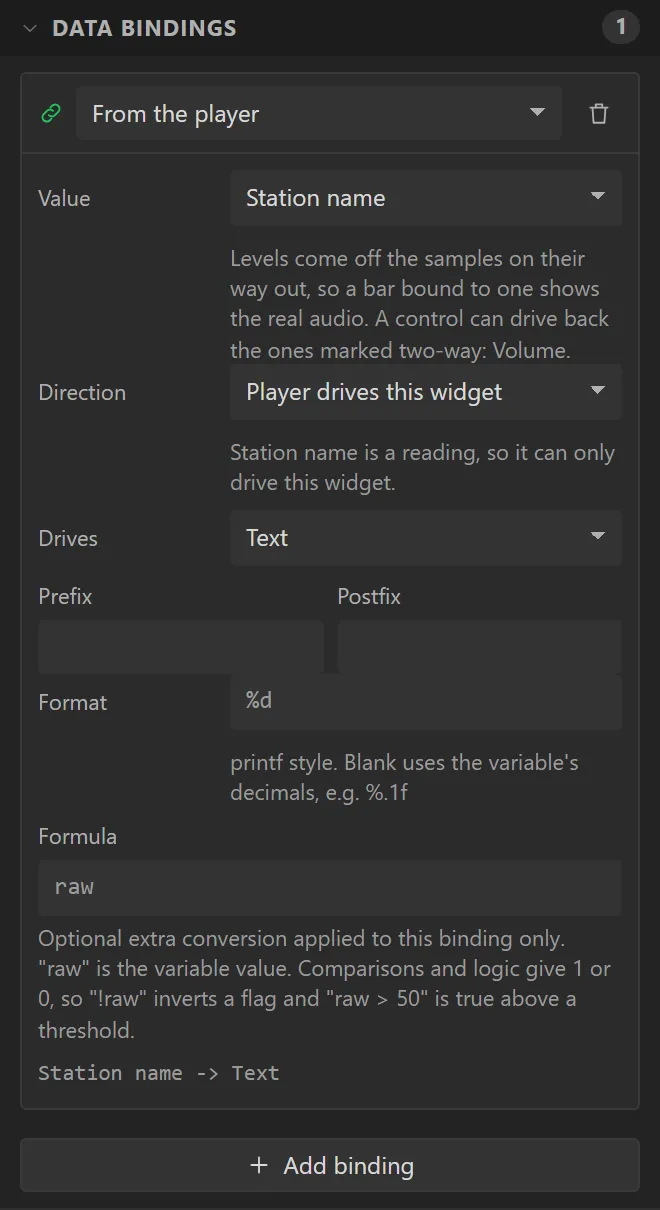Click the Add binding button
660x1210 pixels.
coord(330,1165)
